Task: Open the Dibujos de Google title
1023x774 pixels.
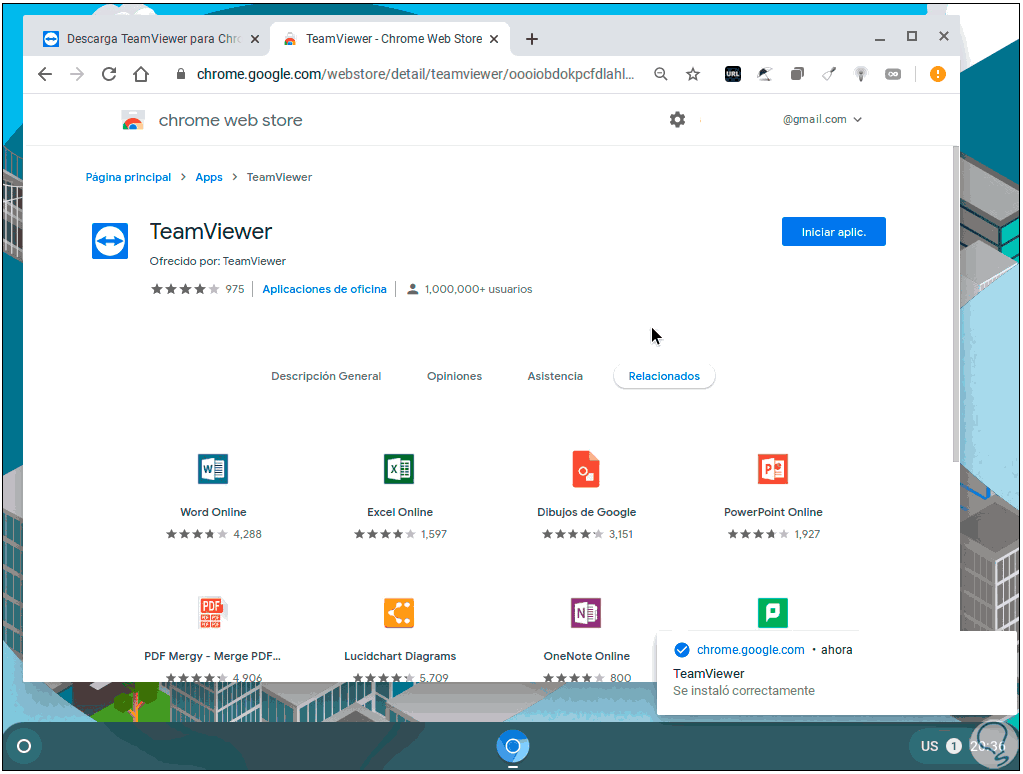Action: point(587,512)
